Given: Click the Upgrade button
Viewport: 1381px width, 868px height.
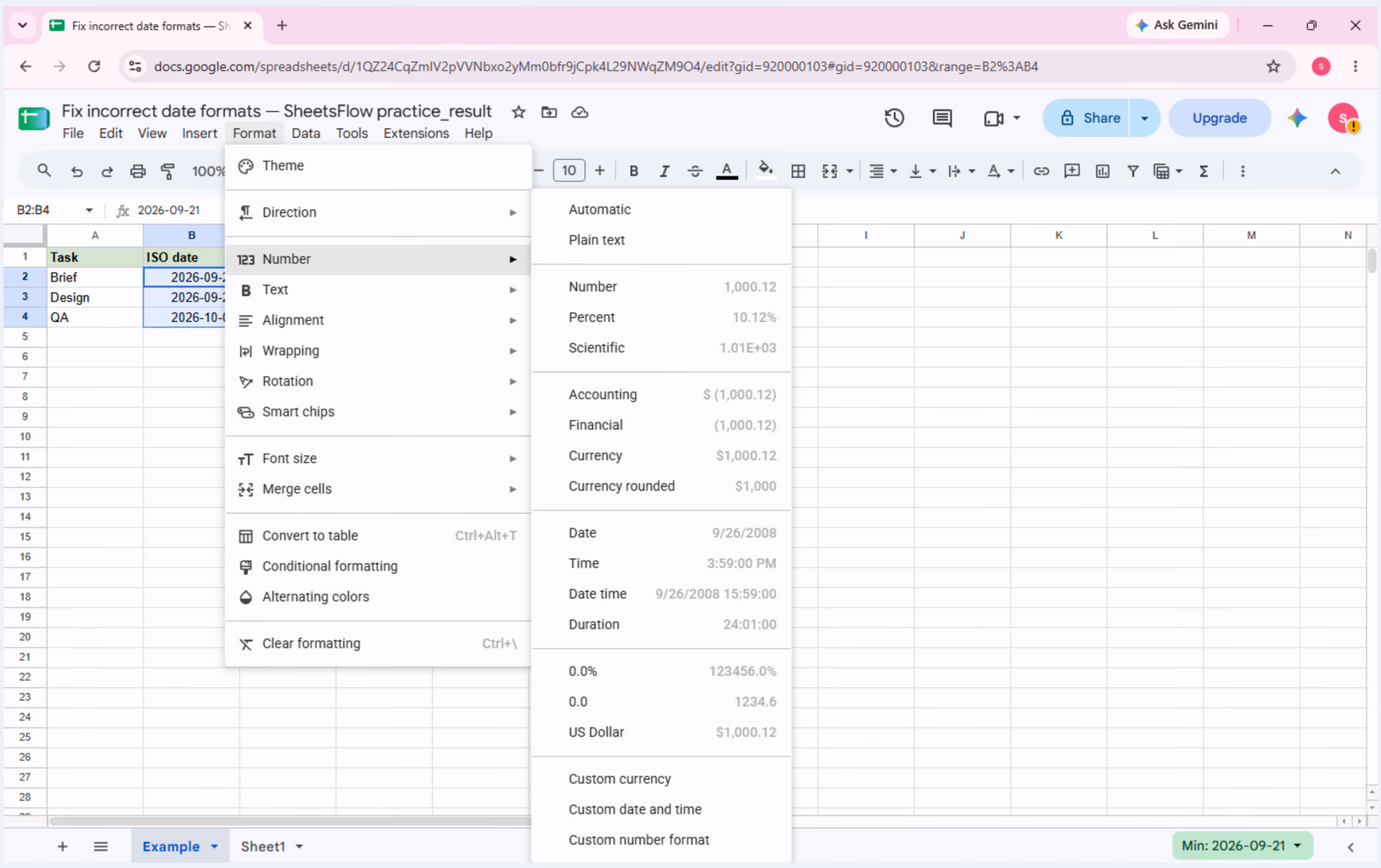Looking at the screenshot, I should coord(1219,118).
